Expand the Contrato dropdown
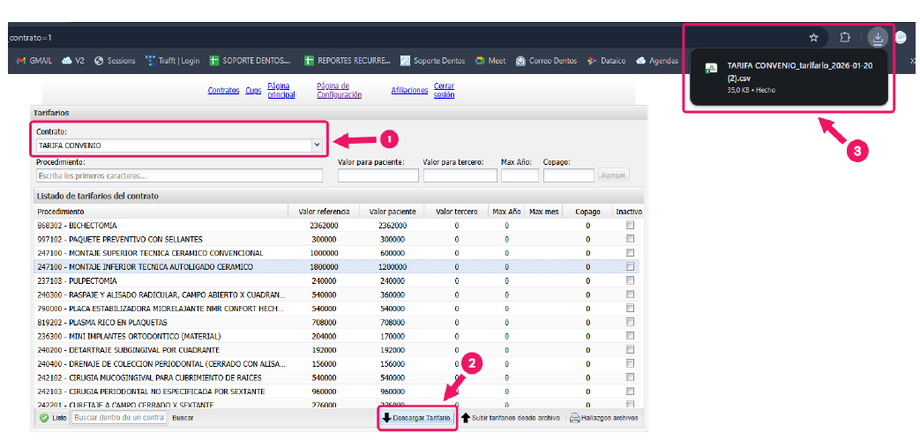920x440 pixels. point(317,145)
